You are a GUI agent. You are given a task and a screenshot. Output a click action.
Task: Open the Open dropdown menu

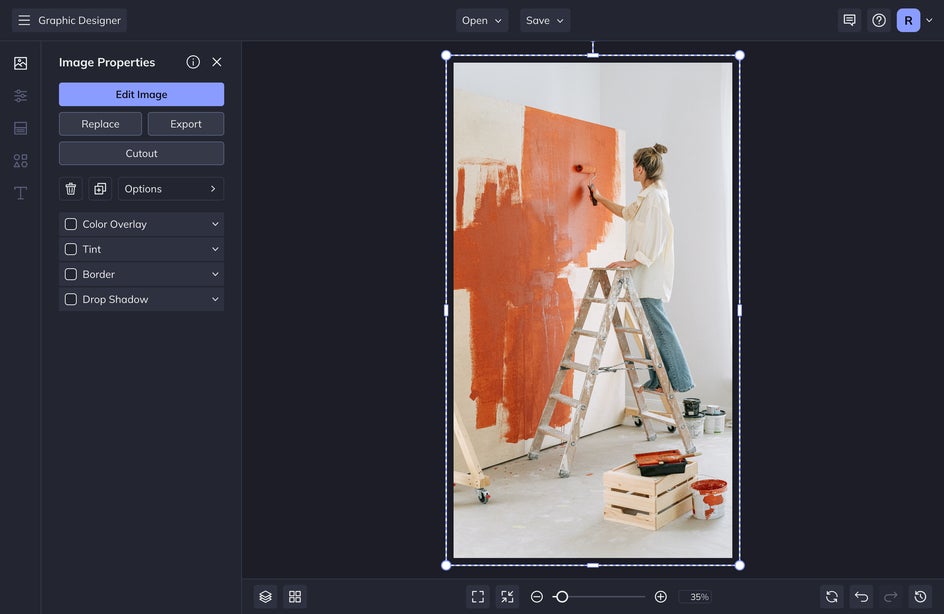tap(482, 20)
